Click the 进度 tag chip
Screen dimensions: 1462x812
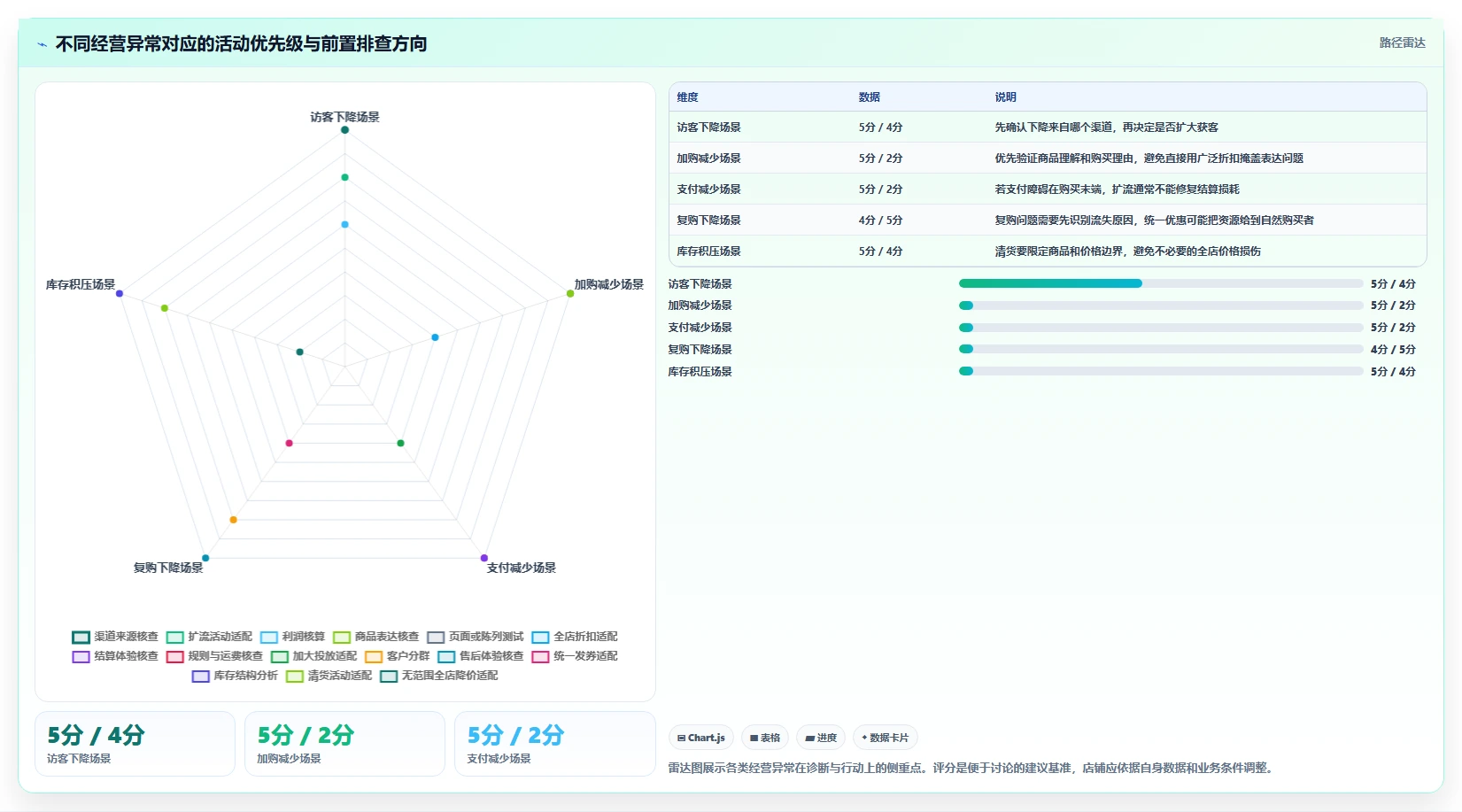[821, 738]
